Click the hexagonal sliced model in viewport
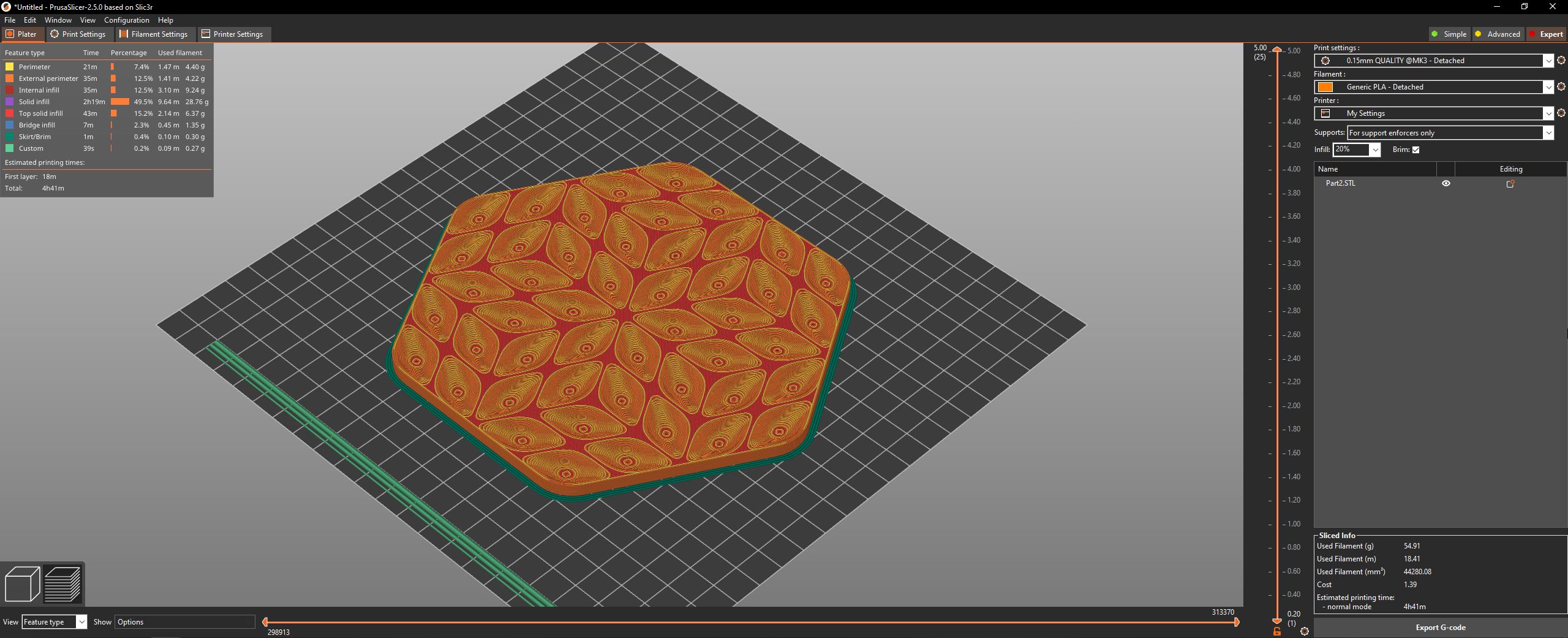This screenshot has width=1568, height=638. pyautogui.click(x=620, y=331)
